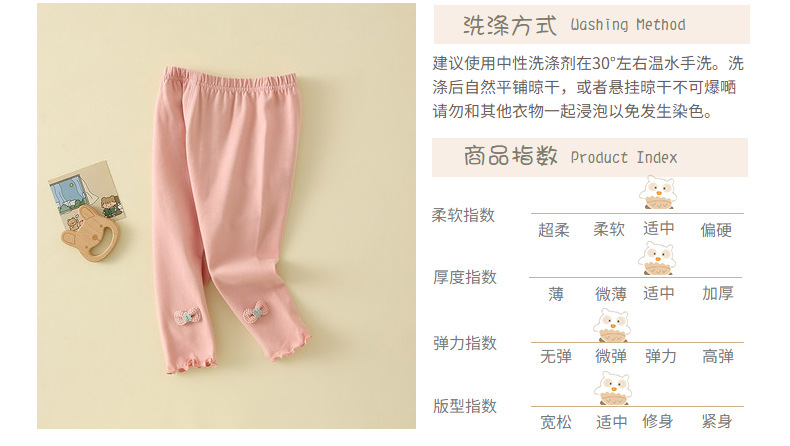
Task: Select the 偏硬 softness option
Action: (x=716, y=230)
